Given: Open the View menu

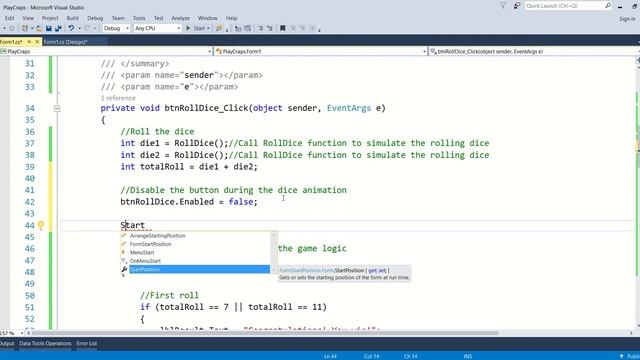Looking at the screenshot, I should coord(28,18).
